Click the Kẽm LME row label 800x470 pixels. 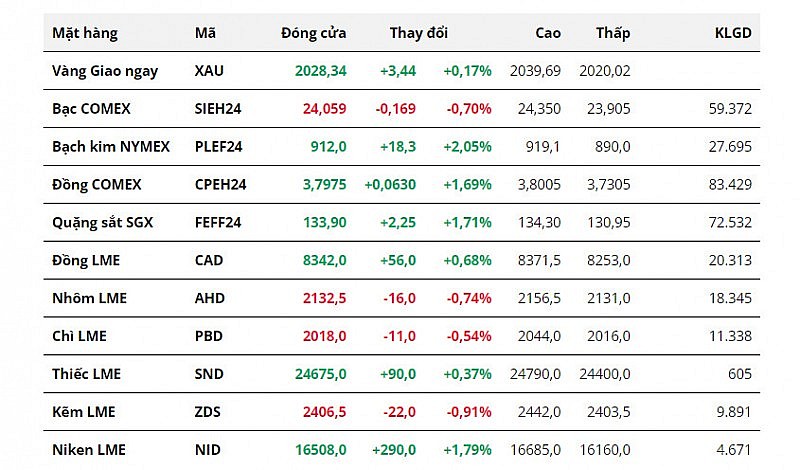[85, 413]
